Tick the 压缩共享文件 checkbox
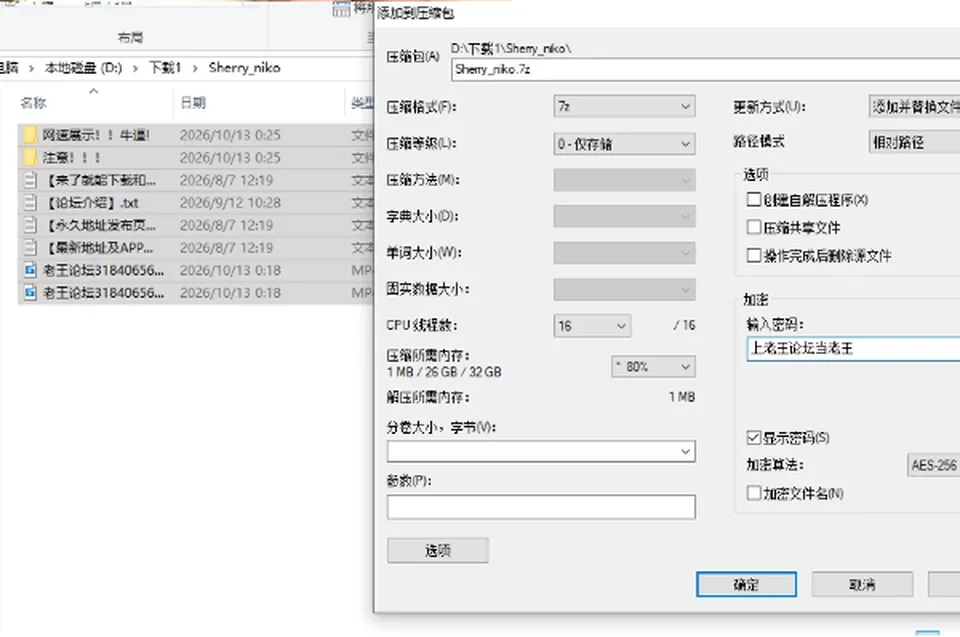 [754, 227]
